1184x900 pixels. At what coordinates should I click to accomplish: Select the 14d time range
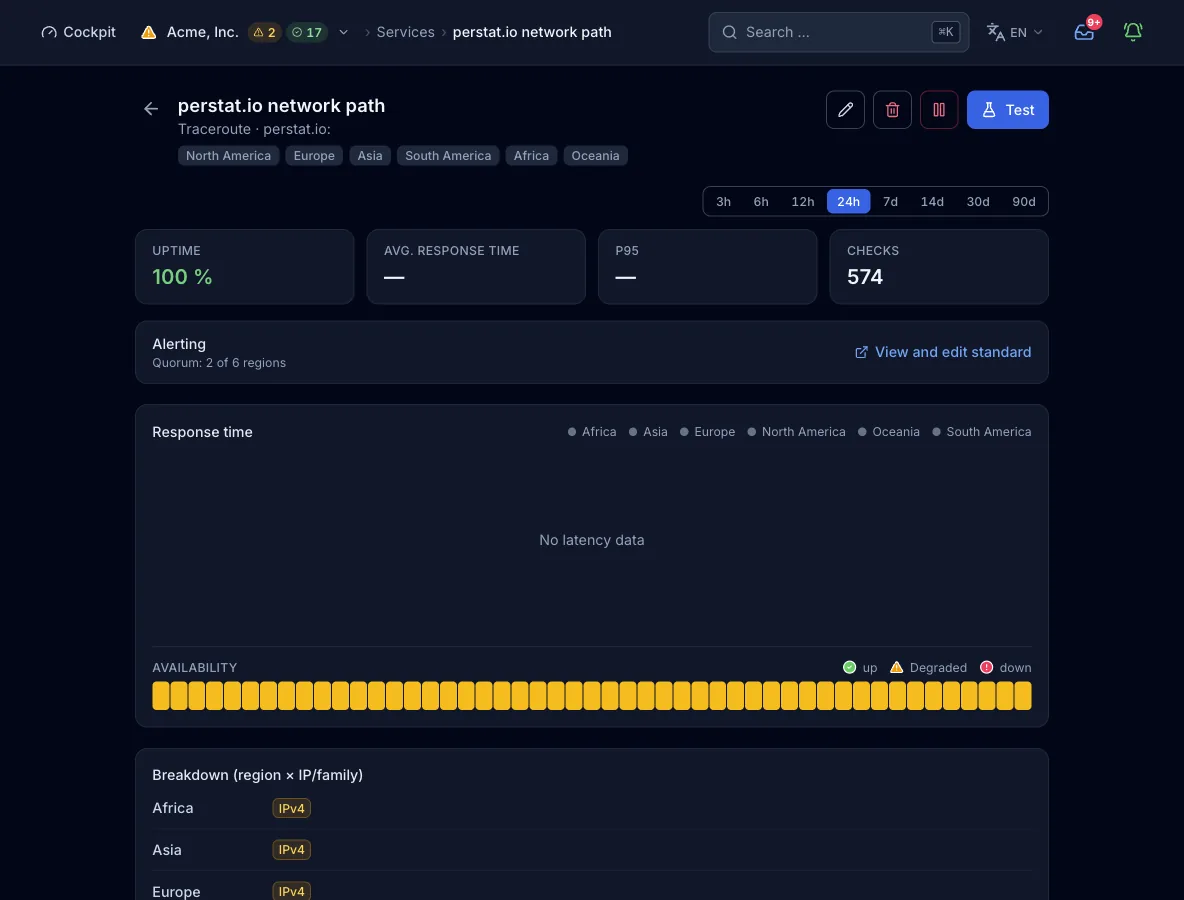tap(932, 202)
